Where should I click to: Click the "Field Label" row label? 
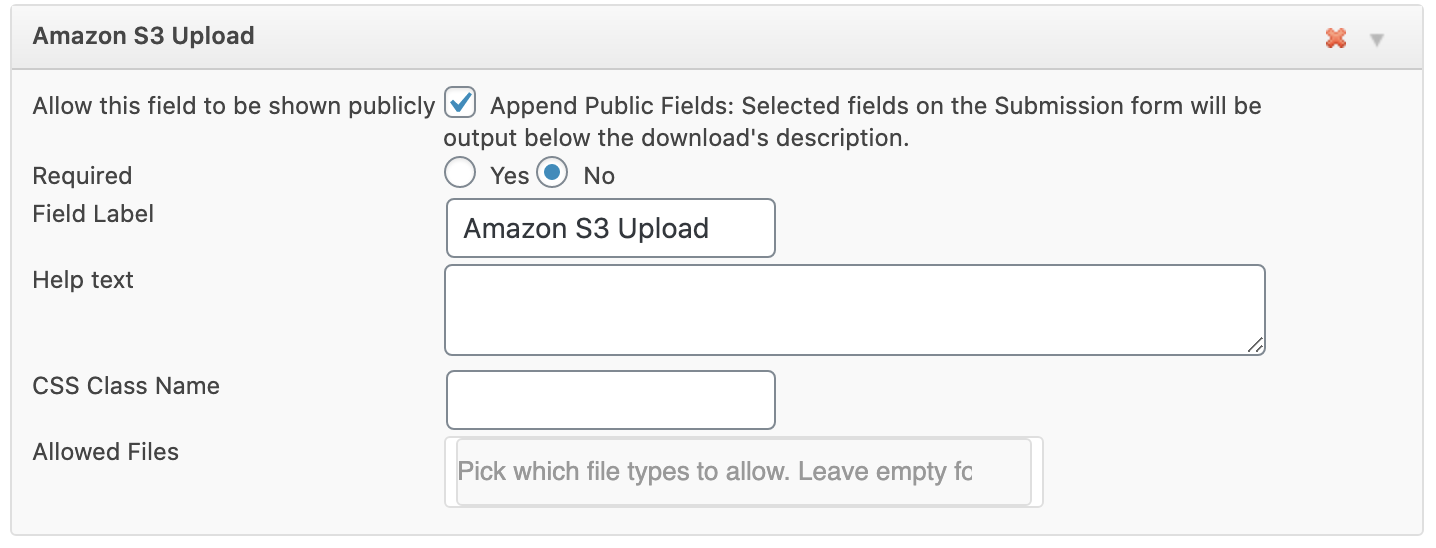click(x=93, y=214)
